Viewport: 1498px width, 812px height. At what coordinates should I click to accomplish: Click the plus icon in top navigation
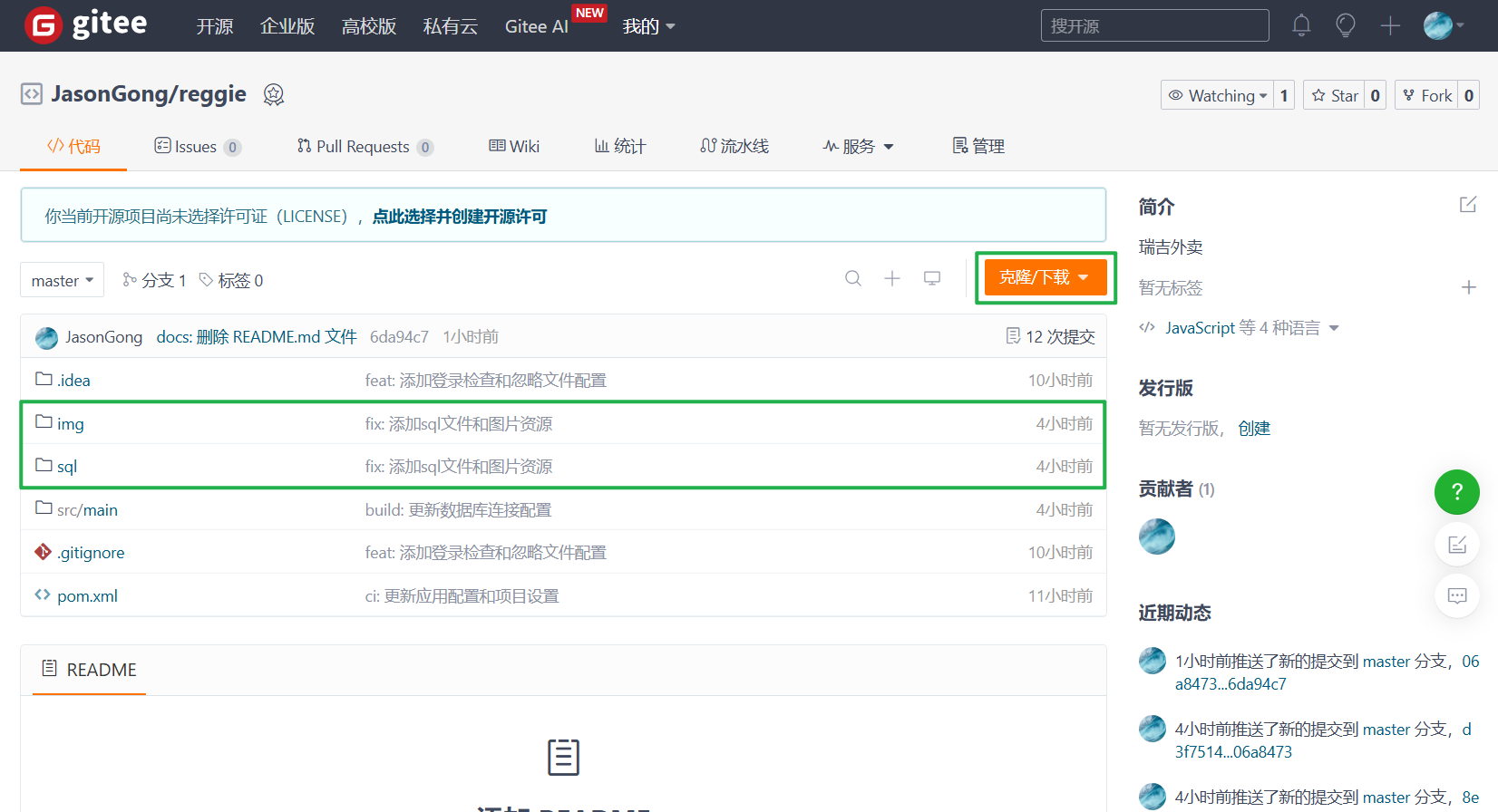click(x=1390, y=25)
